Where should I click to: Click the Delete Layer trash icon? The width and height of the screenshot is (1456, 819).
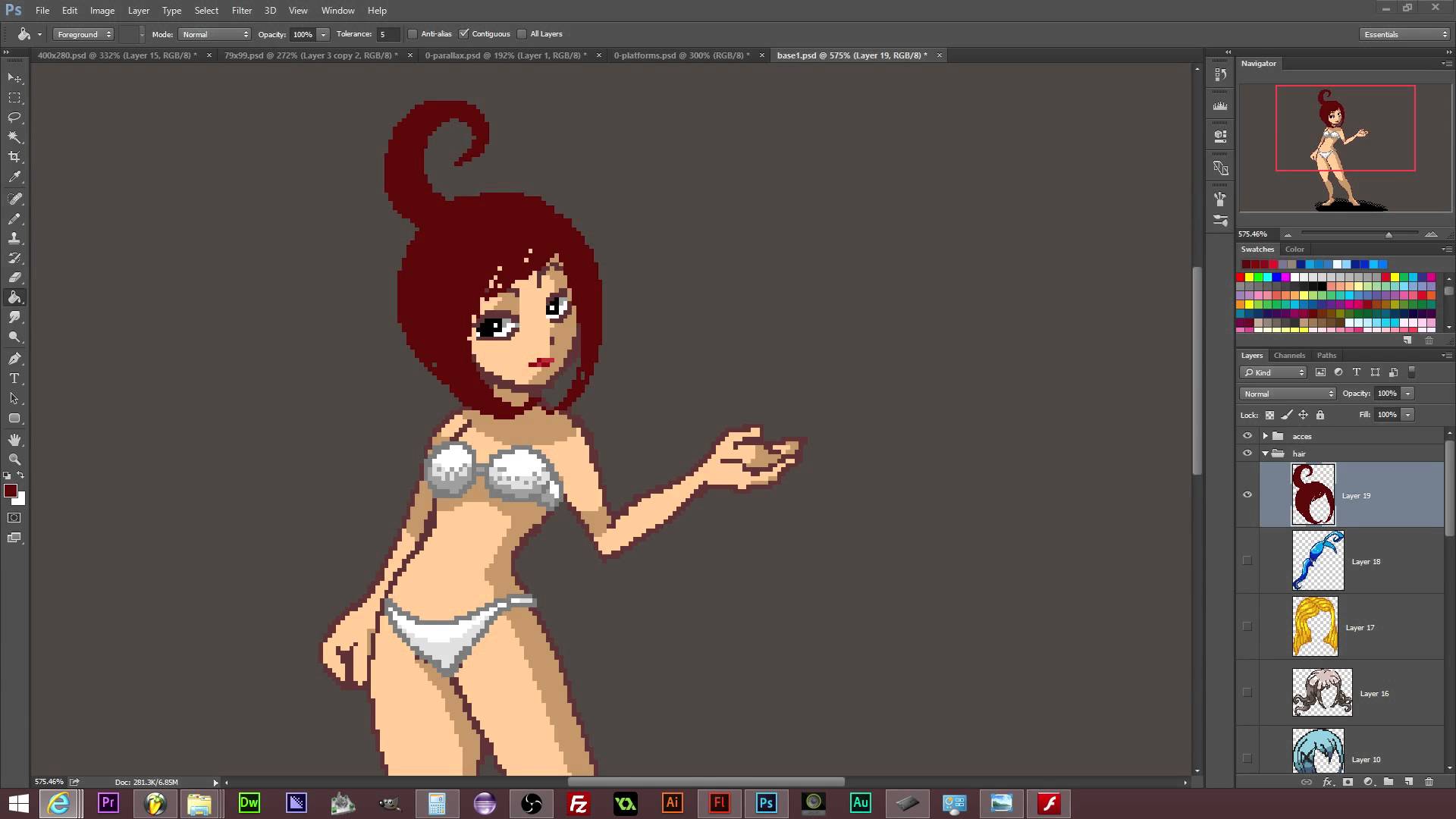pyautogui.click(x=1430, y=782)
